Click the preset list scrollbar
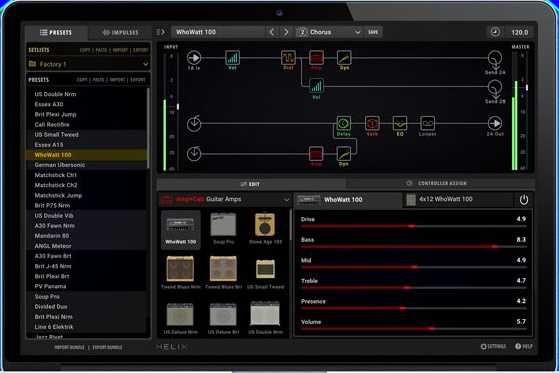 coord(148,128)
